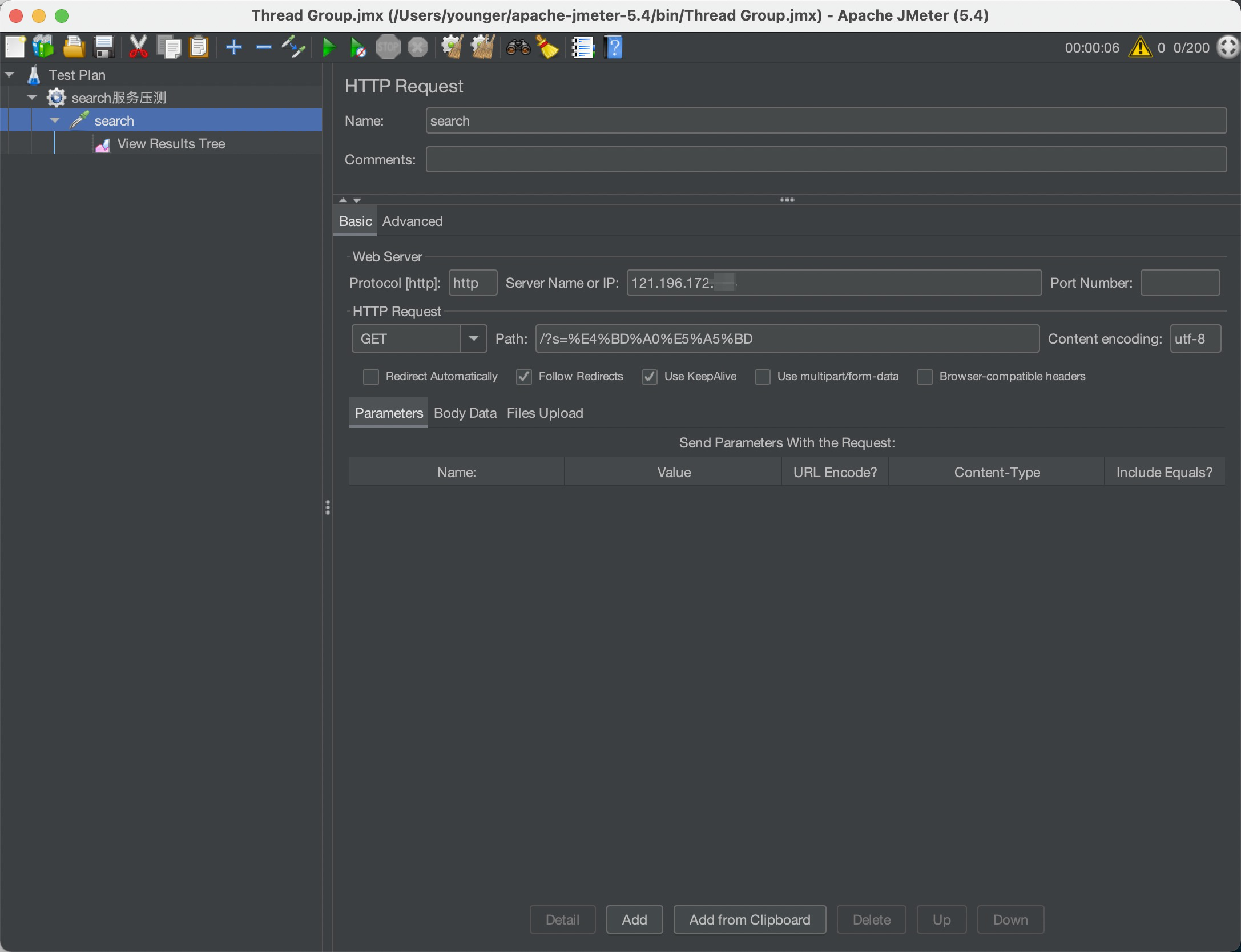Click the Up button
Screen dimensions: 1241x952
point(942,920)
